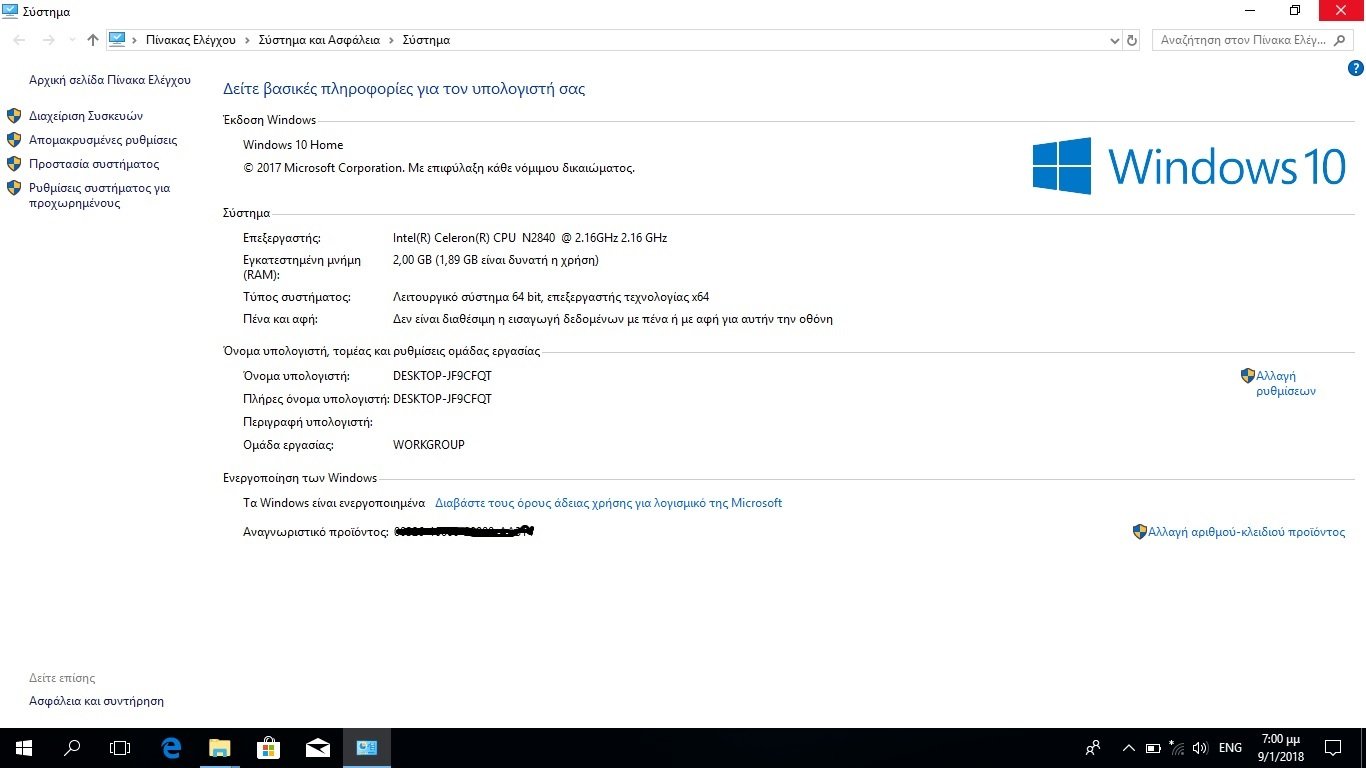Screen dimensions: 1366x768
Task: Open the Action Center notification icon
Action: click(1332, 747)
